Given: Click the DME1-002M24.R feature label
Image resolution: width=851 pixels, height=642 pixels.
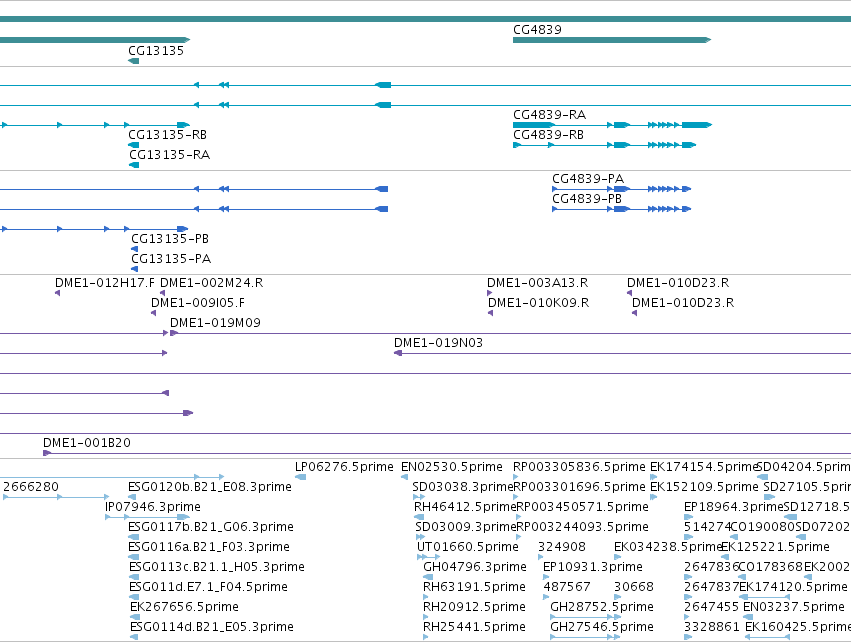Looking at the screenshot, I should (x=212, y=283).
